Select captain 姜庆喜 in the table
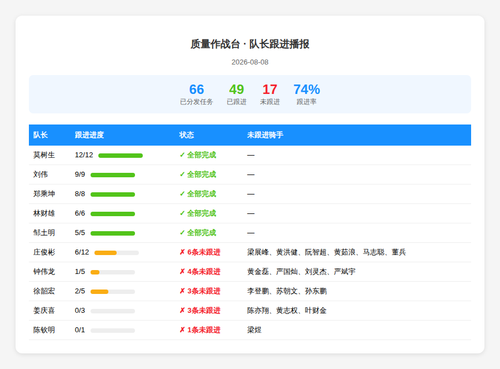The height and width of the screenshot is (369, 500). pos(44,310)
